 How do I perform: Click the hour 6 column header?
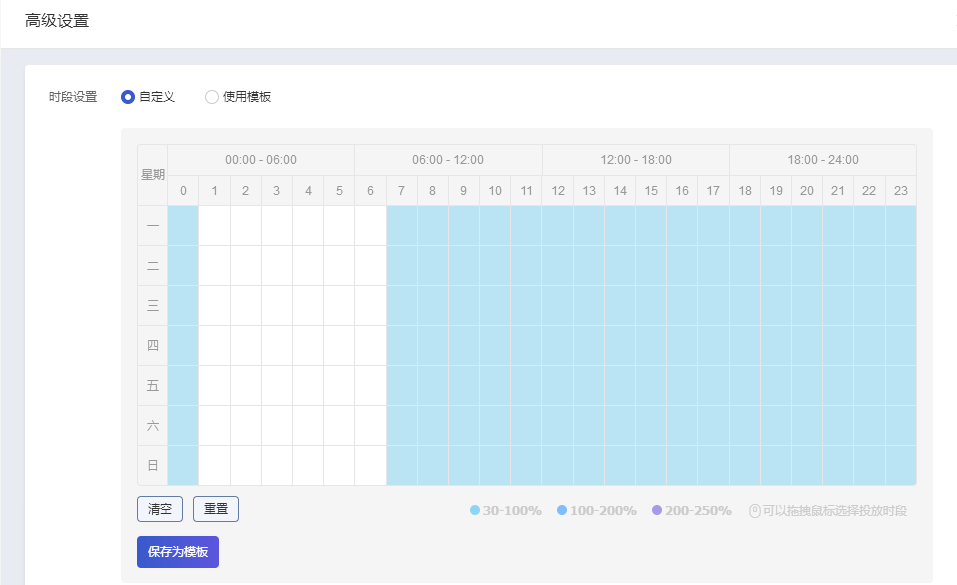click(370, 191)
